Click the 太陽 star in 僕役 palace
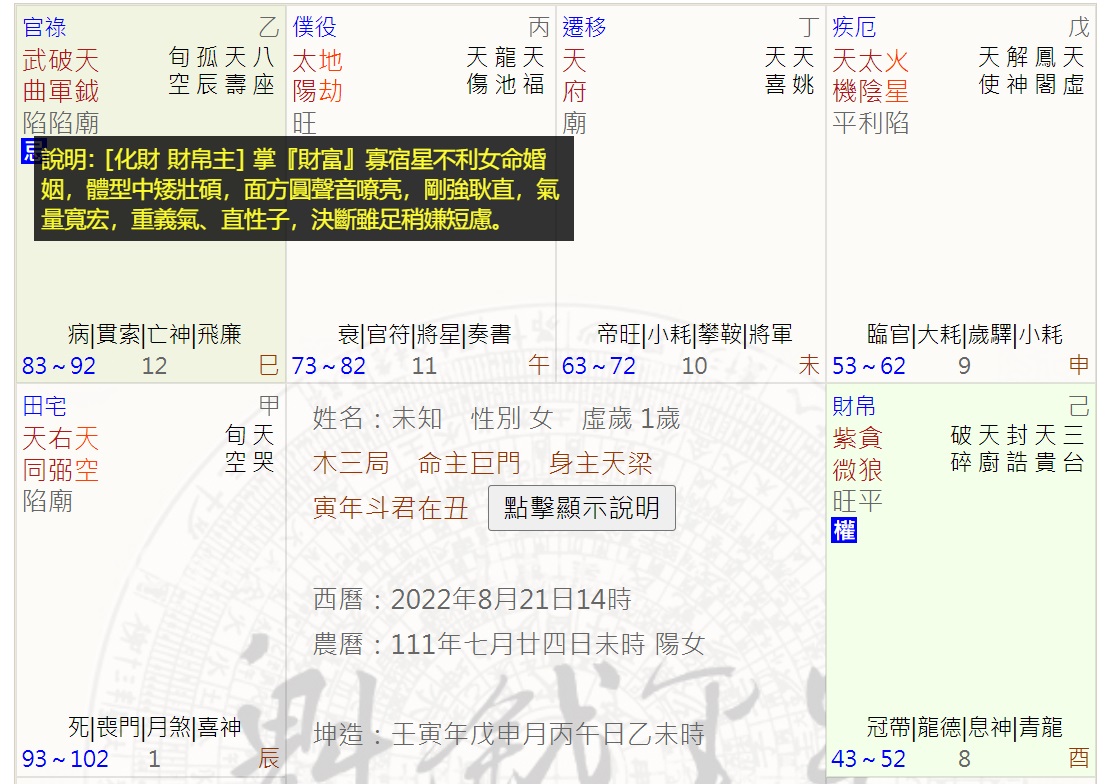 (x=305, y=75)
